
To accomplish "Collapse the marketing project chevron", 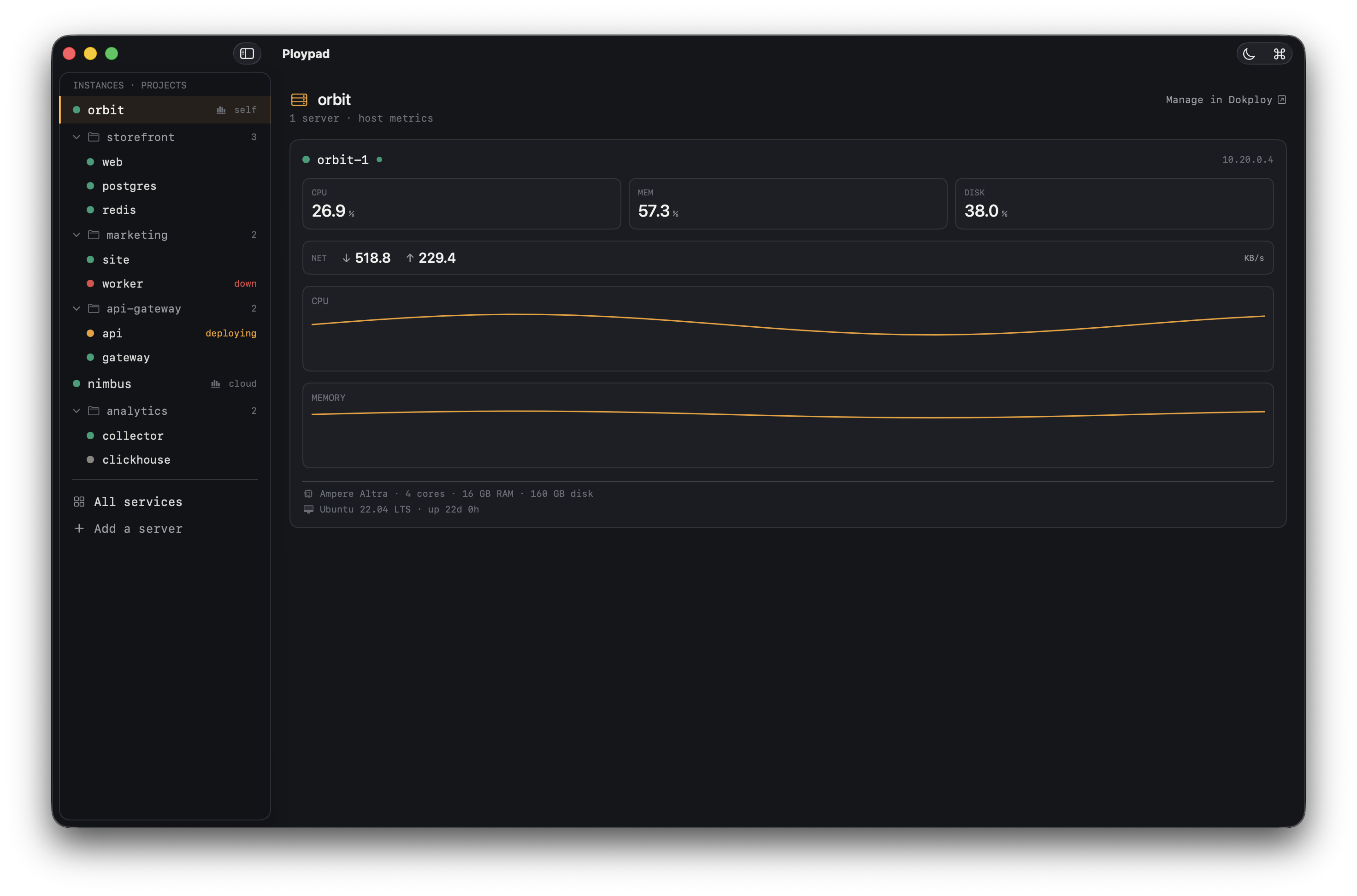I will 77,235.
